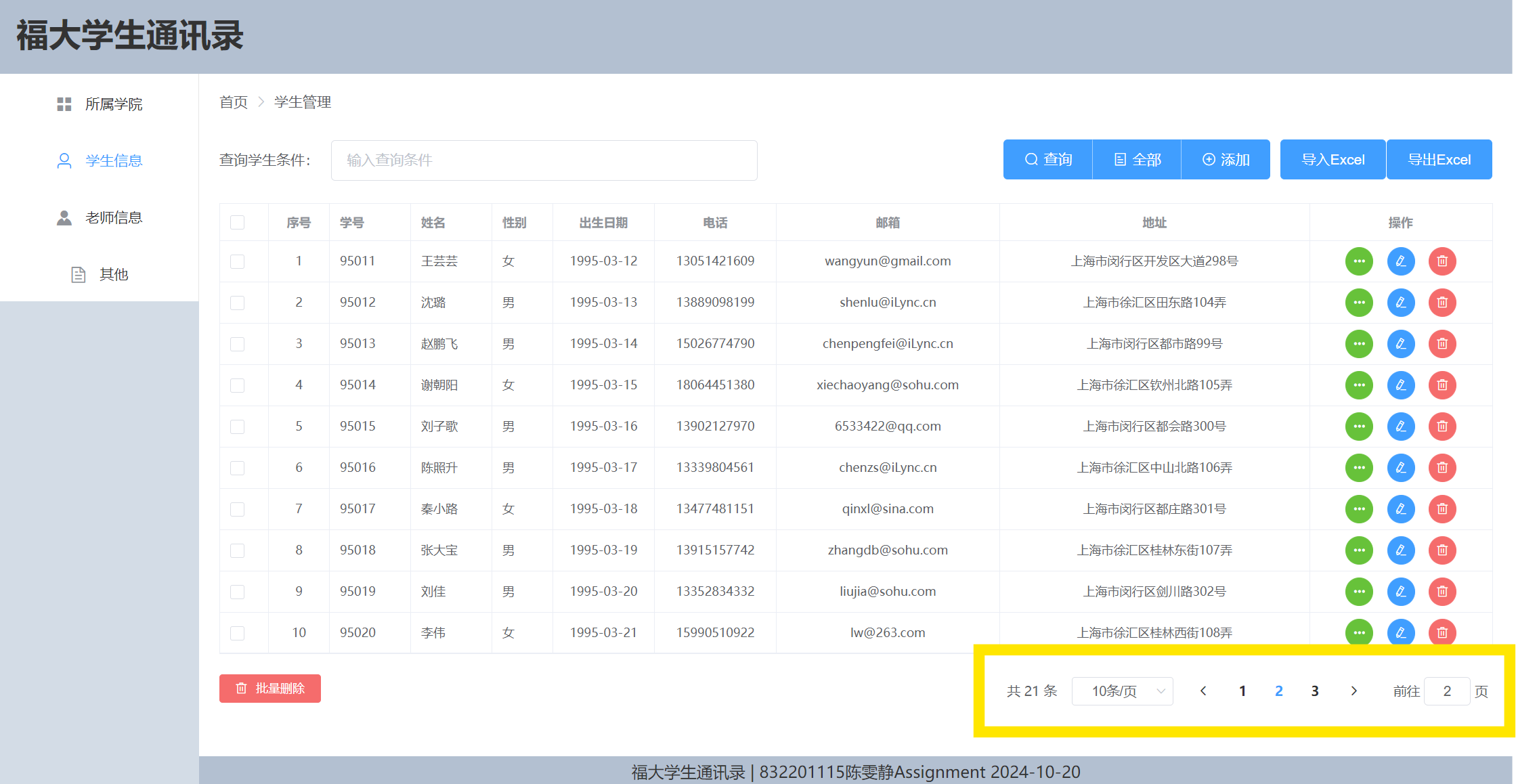Click green details icon for 王芸芸

1359,261
